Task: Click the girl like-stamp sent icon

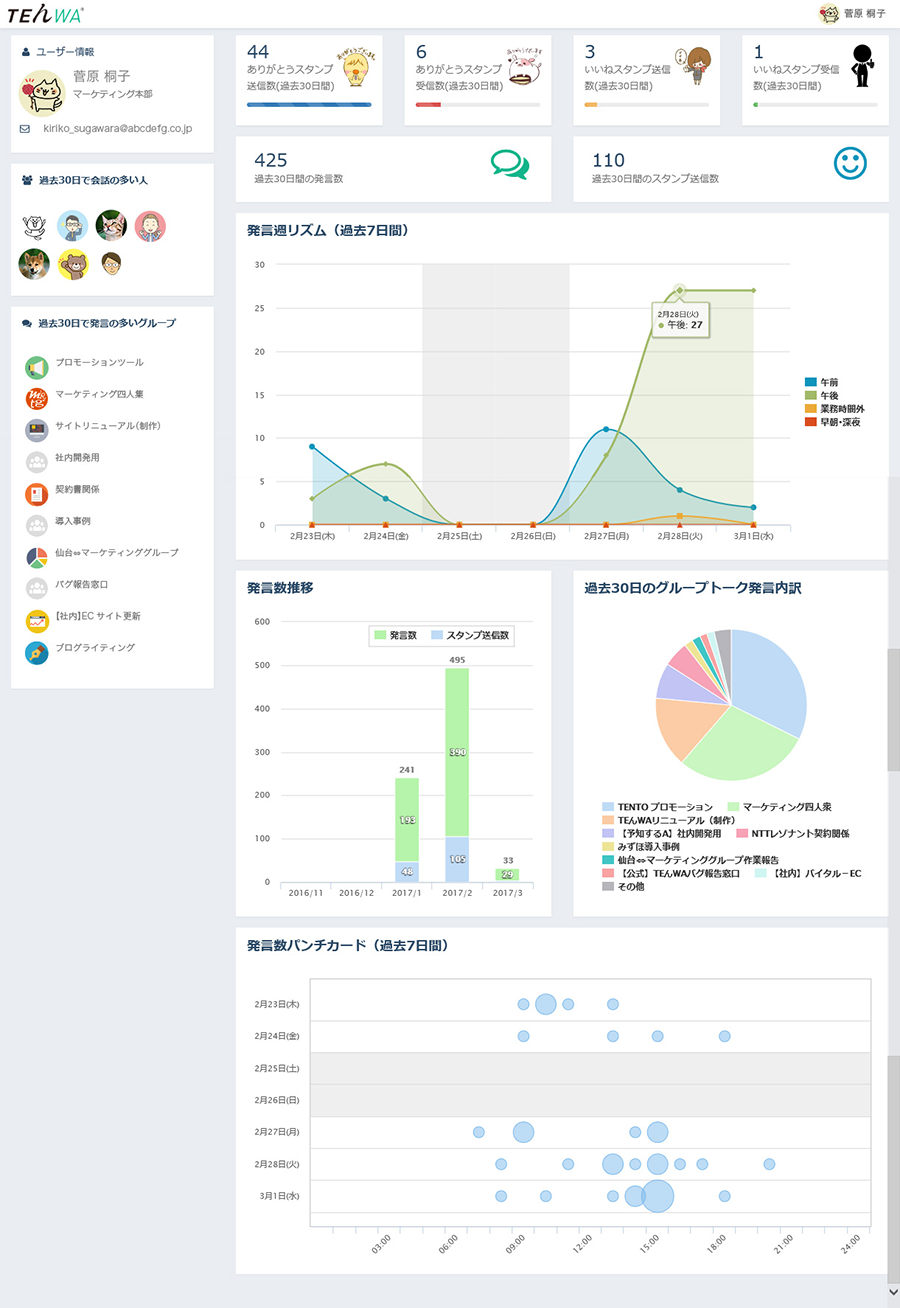Action: click(692, 68)
